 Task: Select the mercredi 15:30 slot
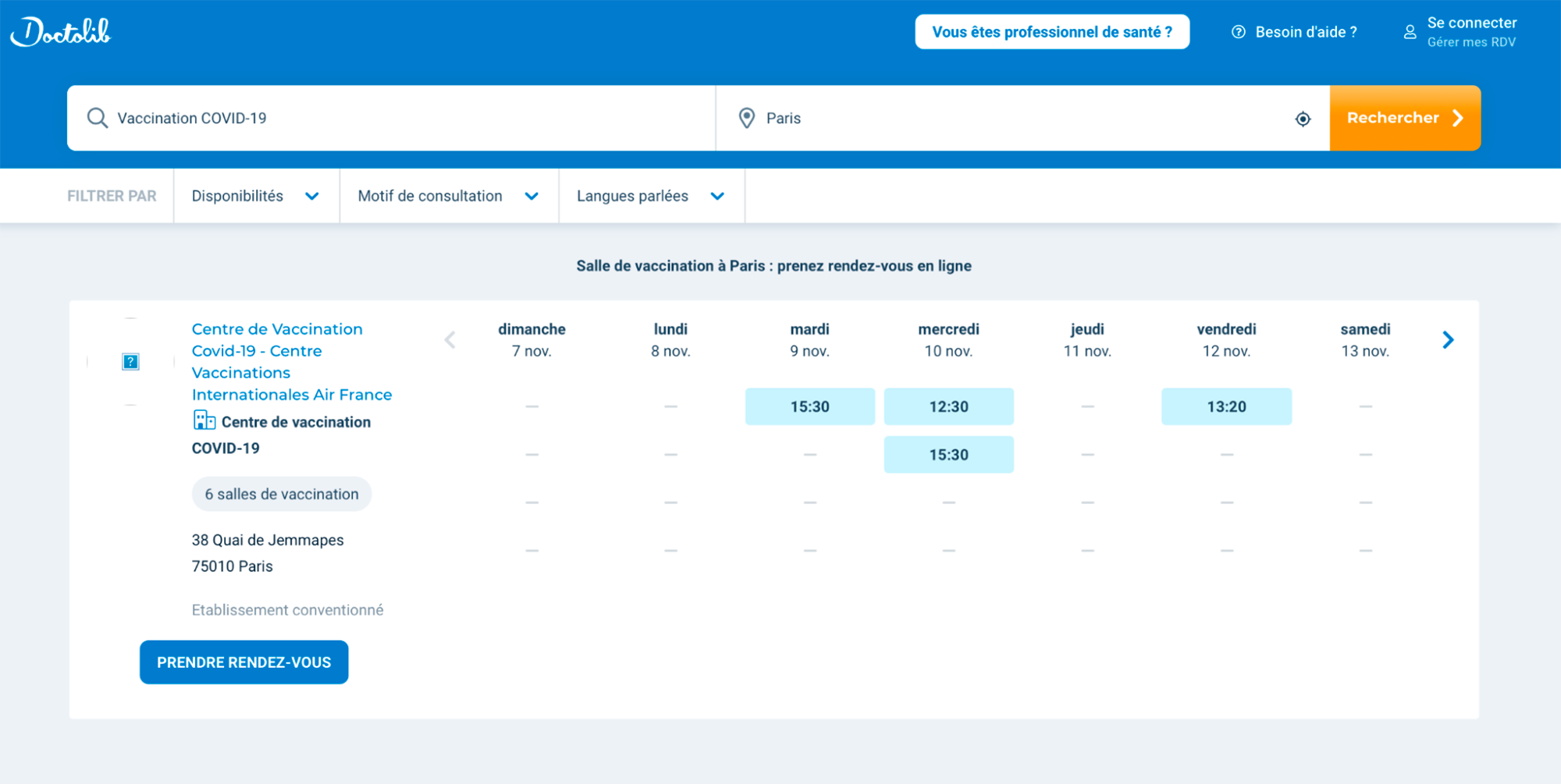pos(948,455)
